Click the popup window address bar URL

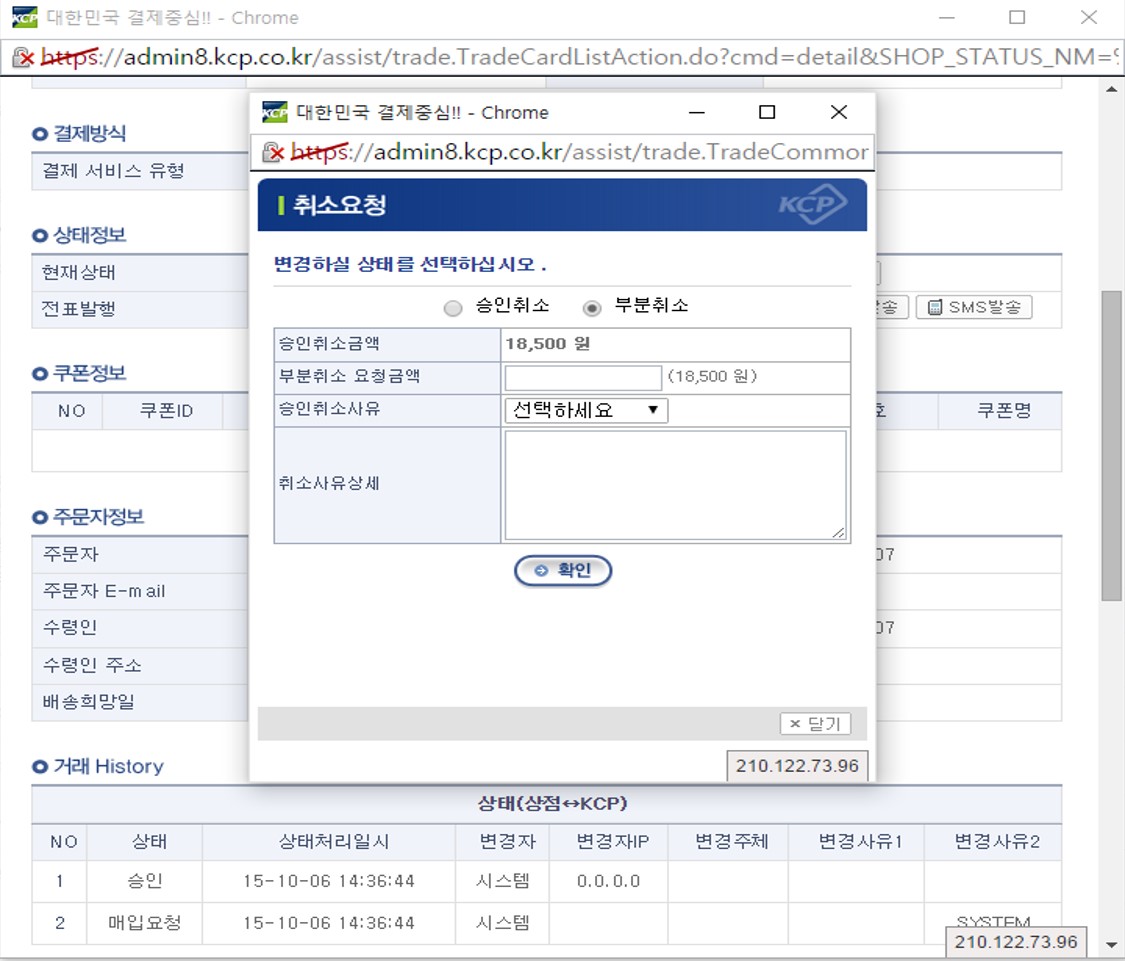point(560,151)
